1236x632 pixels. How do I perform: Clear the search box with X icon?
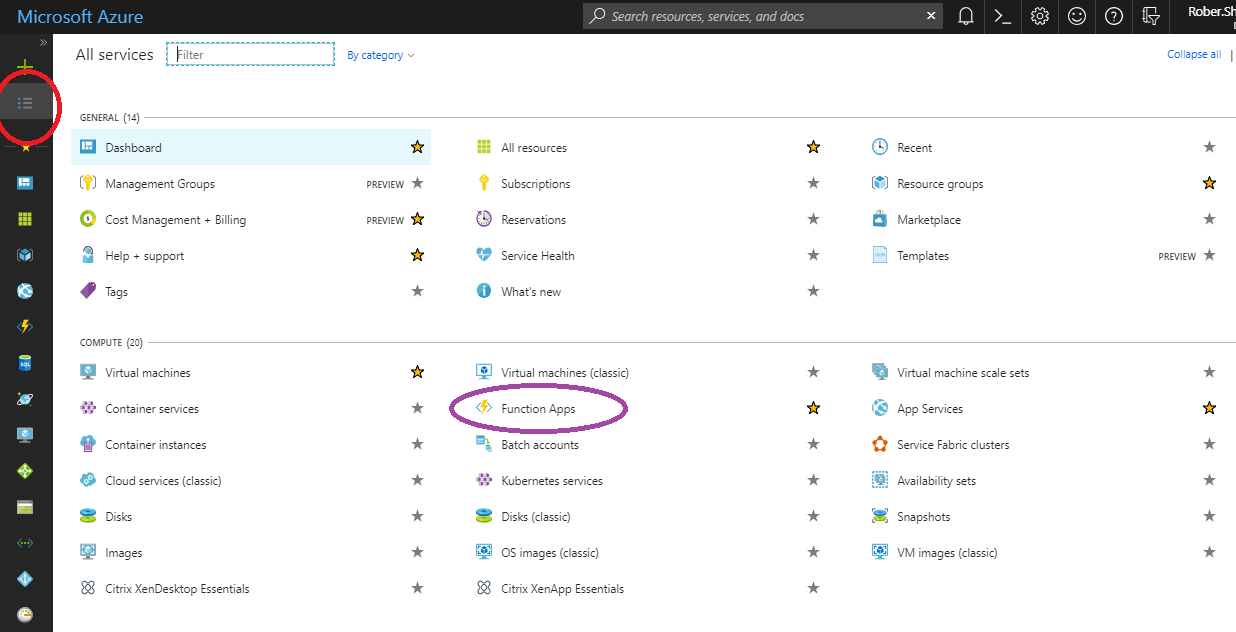[x=932, y=16]
